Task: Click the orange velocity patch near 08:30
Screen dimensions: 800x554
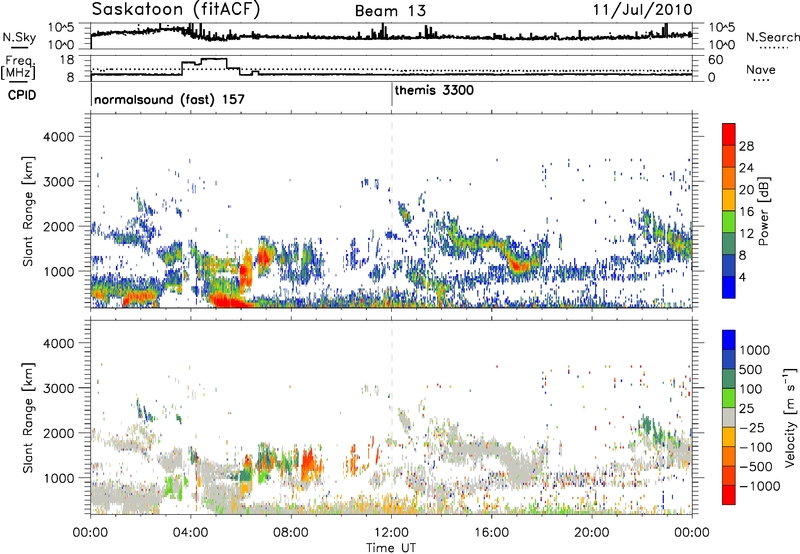Action: coord(311,464)
